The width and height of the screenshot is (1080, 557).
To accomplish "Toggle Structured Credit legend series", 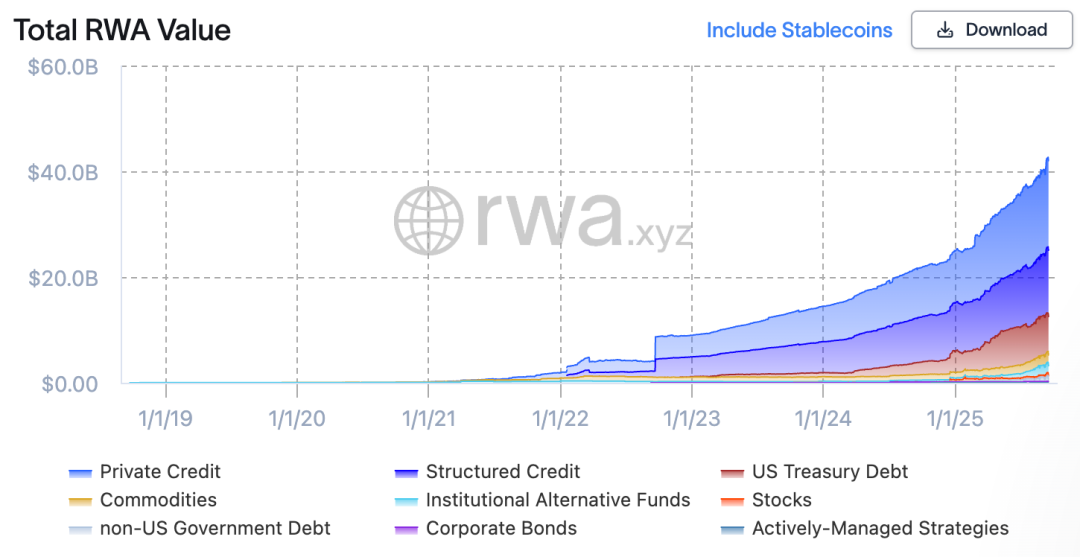I will tap(502, 471).
